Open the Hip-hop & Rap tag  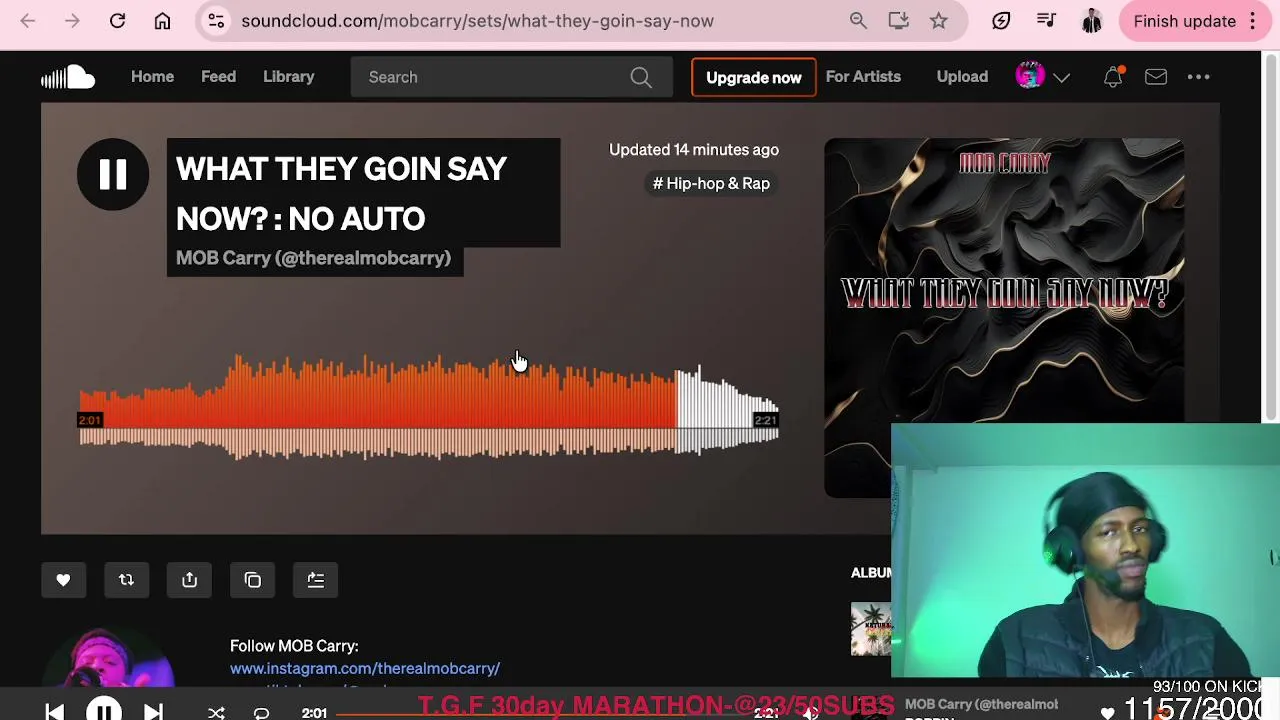click(x=711, y=184)
